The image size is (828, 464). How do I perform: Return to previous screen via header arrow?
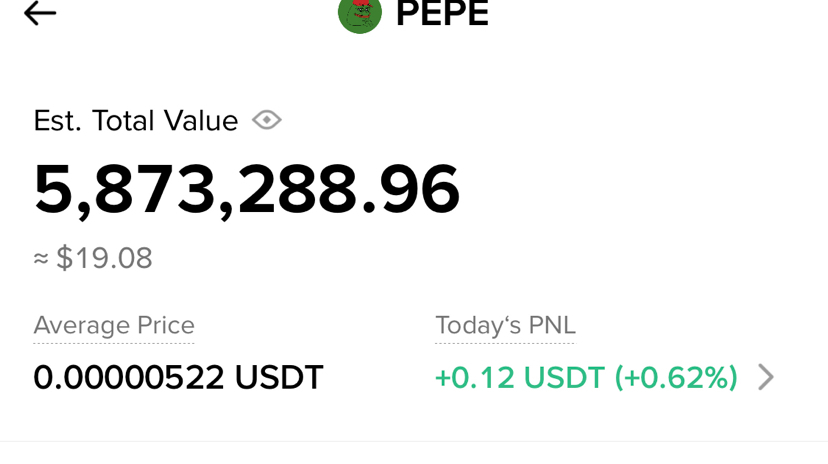[x=40, y=14]
